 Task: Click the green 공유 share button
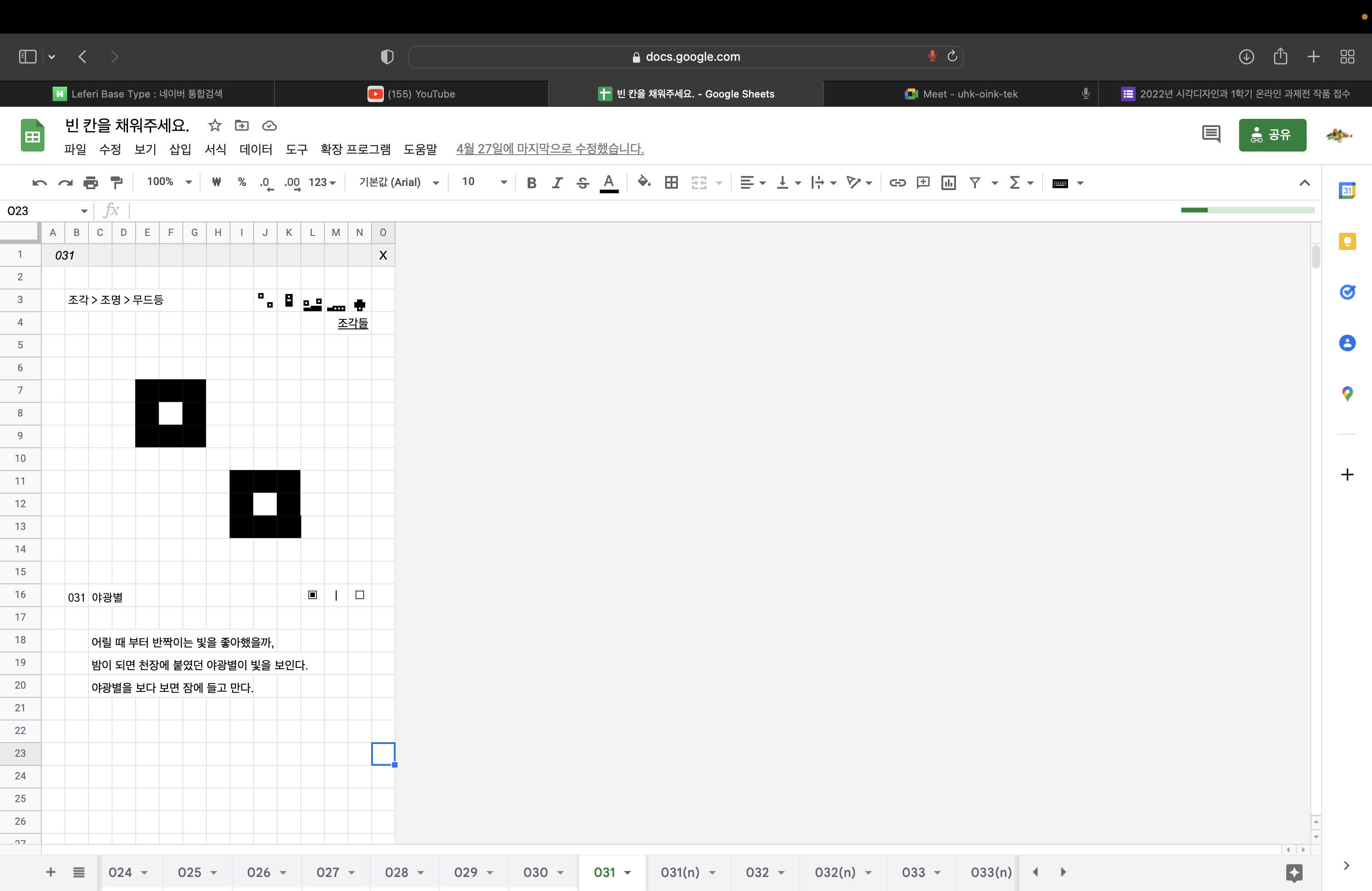pyautogui.click(x=1272, y=135)
